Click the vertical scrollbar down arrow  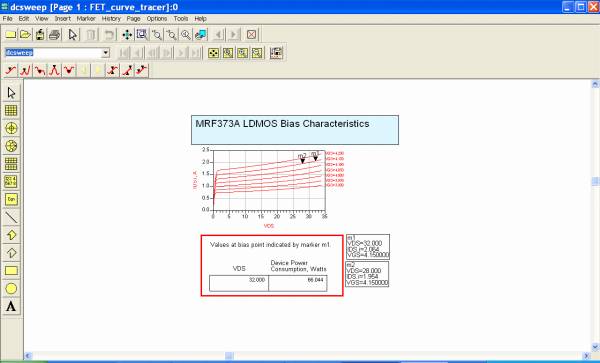(595, 347)
